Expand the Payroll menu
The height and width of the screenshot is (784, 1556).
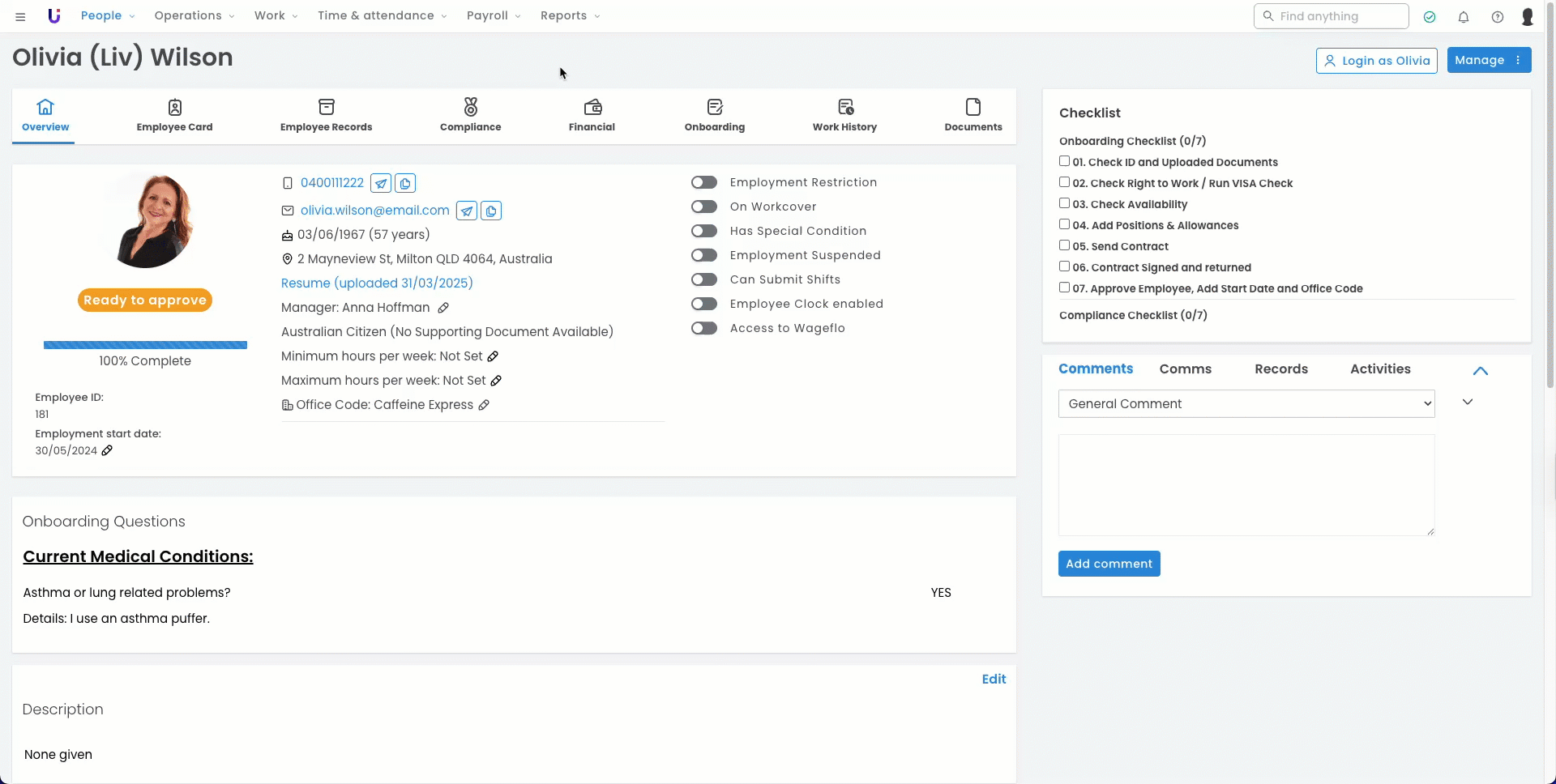[x=493, y=15]
